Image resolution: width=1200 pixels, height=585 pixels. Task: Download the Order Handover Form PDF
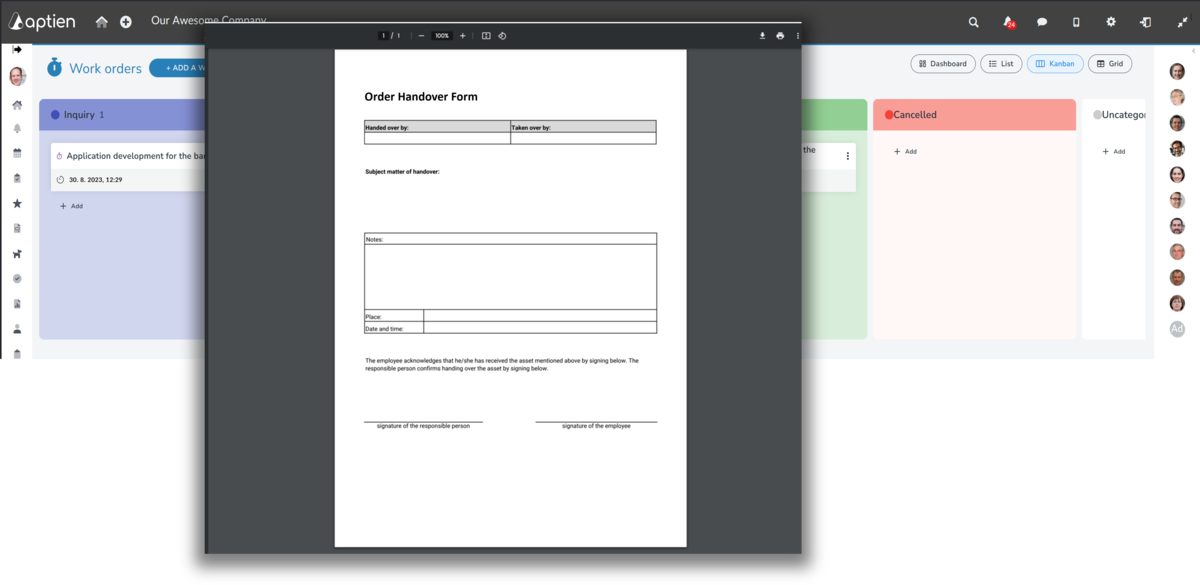point(762,36)
